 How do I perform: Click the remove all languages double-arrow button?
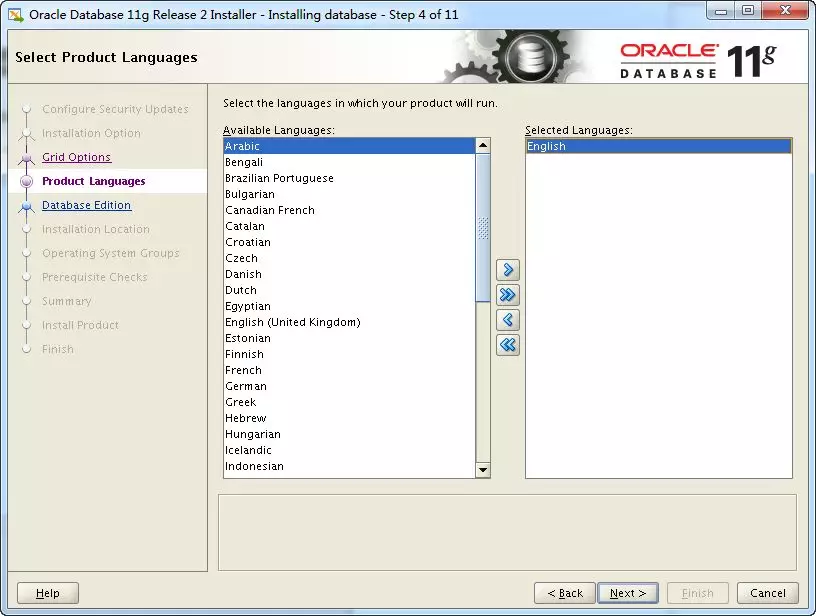(x=508, y=344)
